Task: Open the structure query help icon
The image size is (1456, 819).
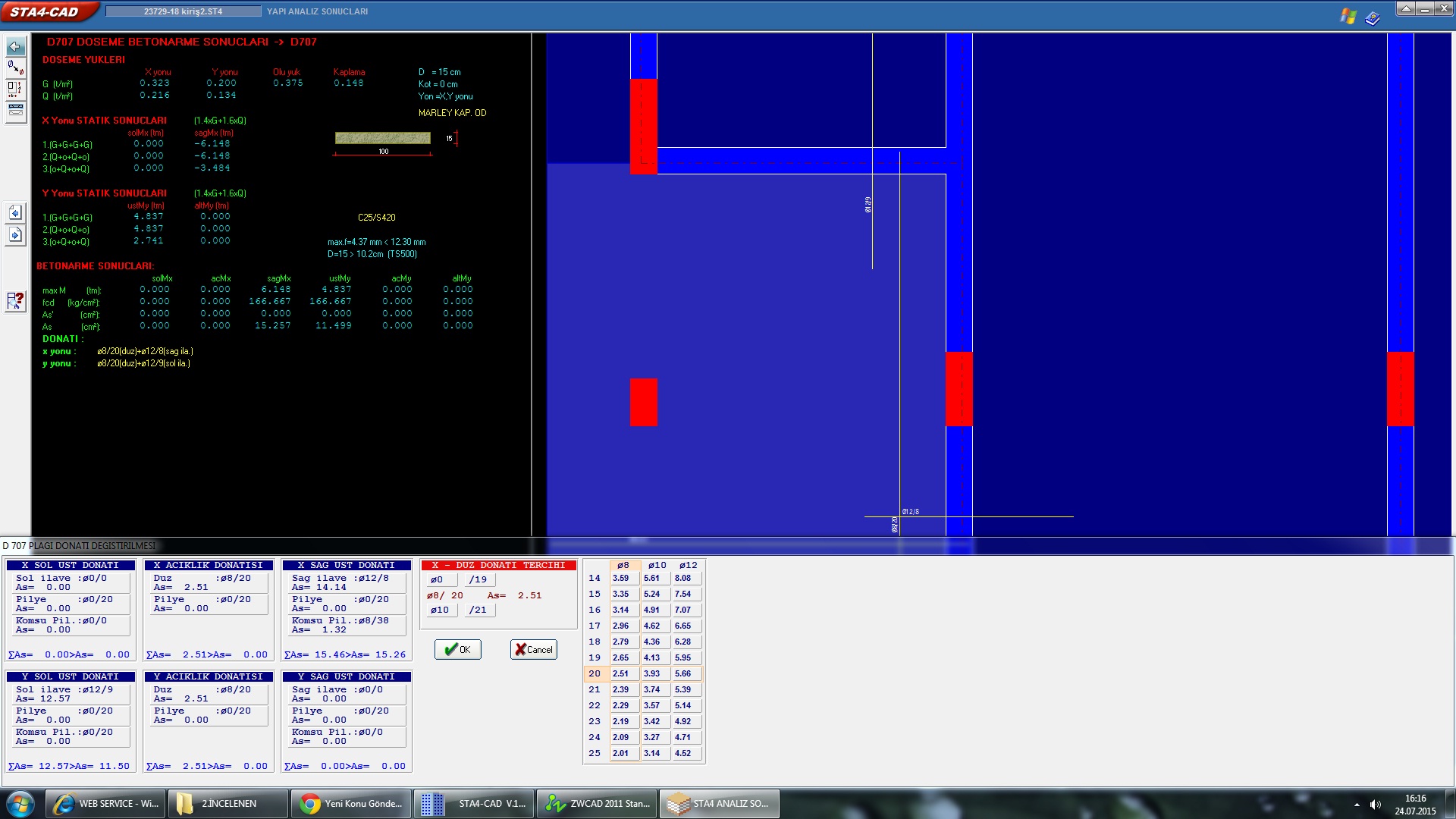Action: [15, 301]
